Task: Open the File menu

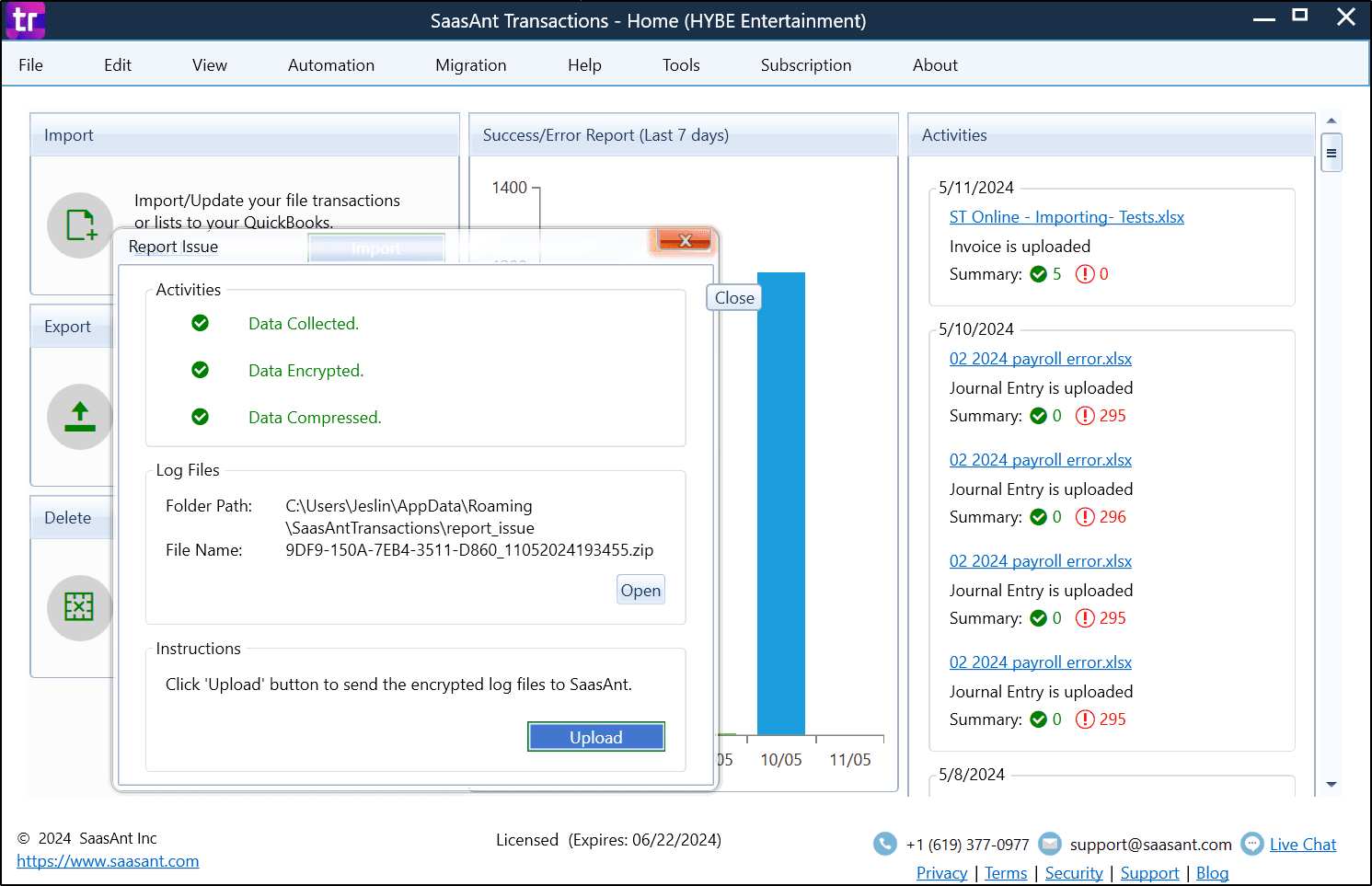Action: coord(30,65)
